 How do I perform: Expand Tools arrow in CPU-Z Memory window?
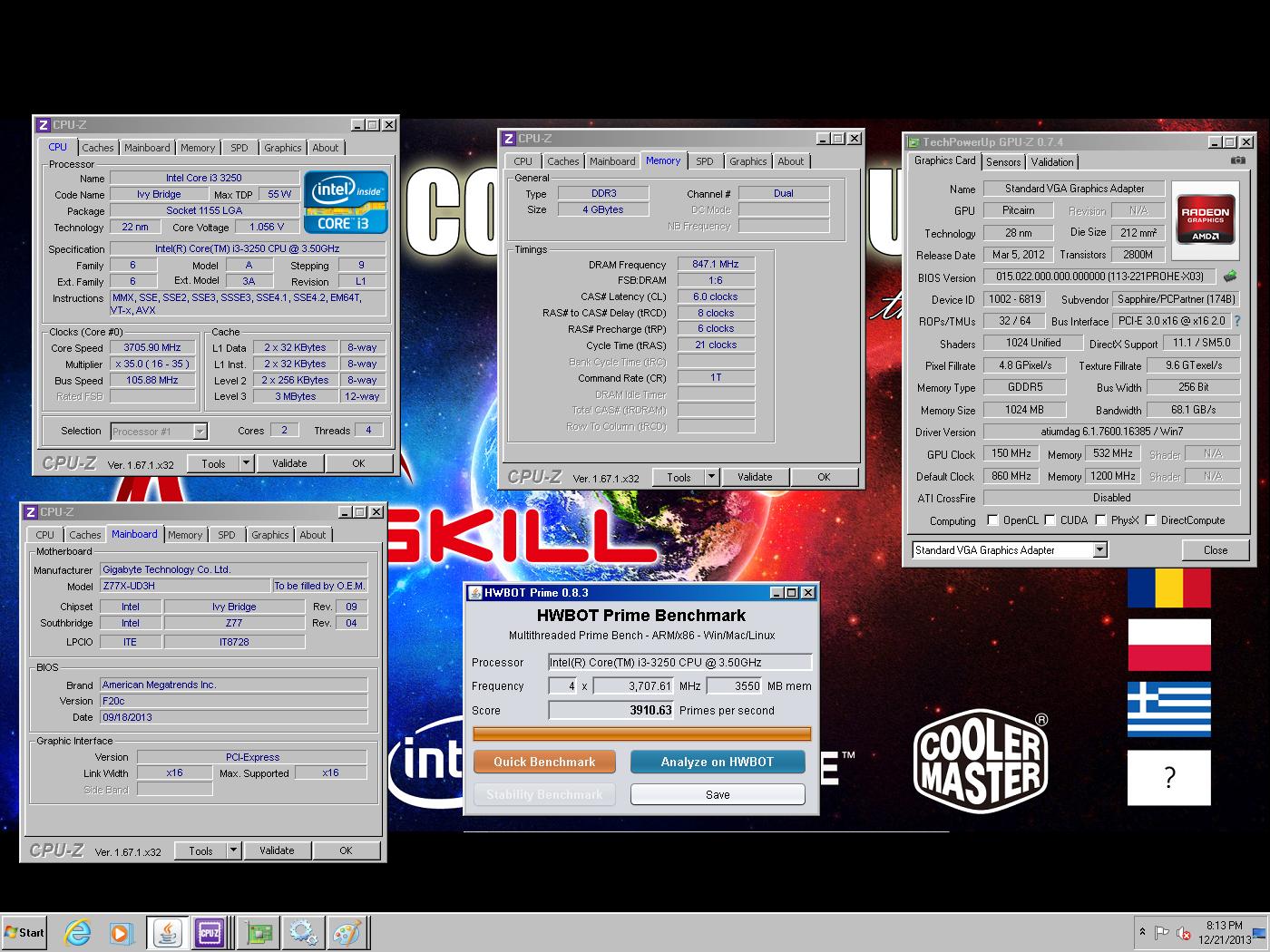pos(710,477)
